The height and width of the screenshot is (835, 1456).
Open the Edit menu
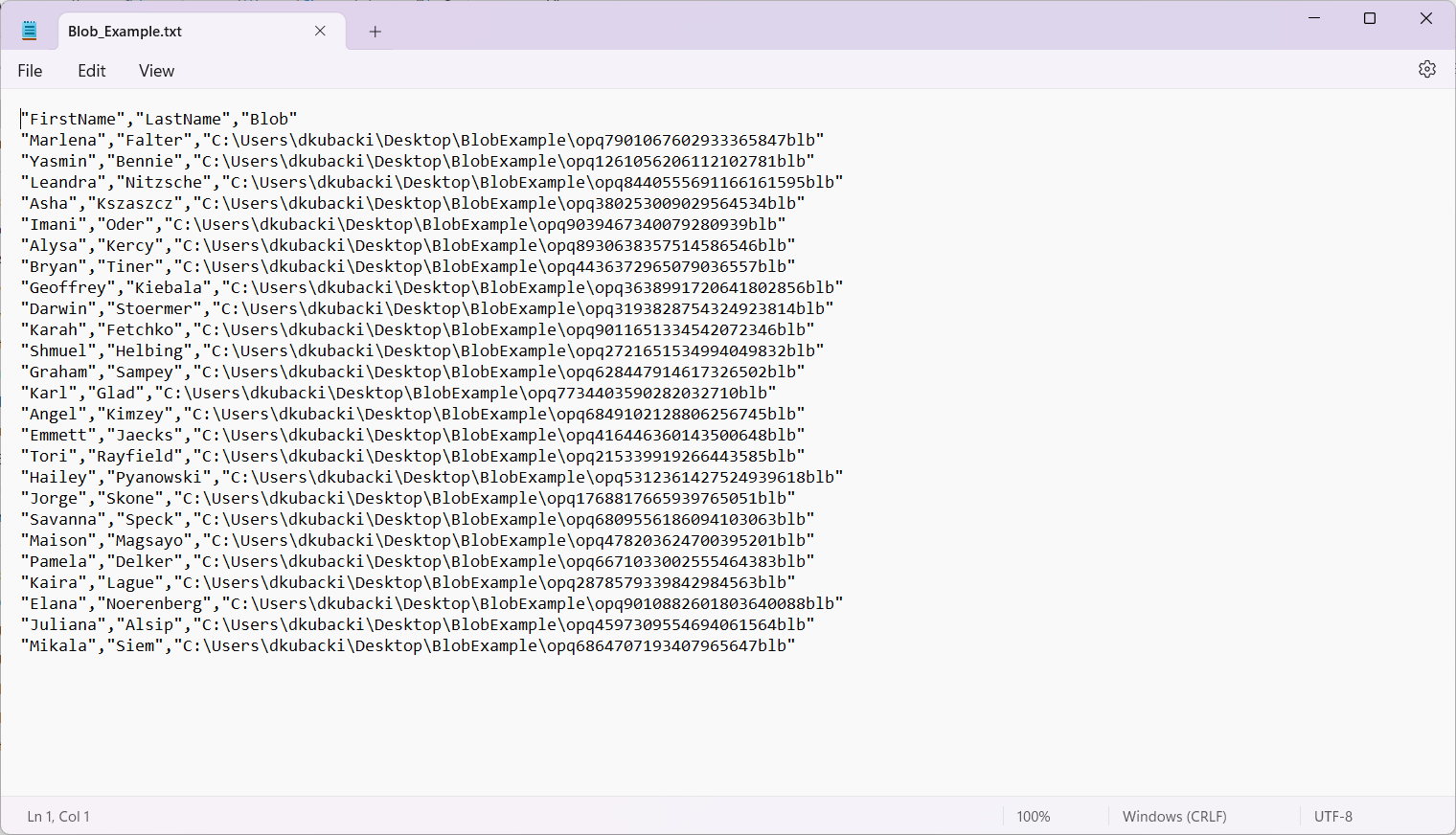coord(92,71)
